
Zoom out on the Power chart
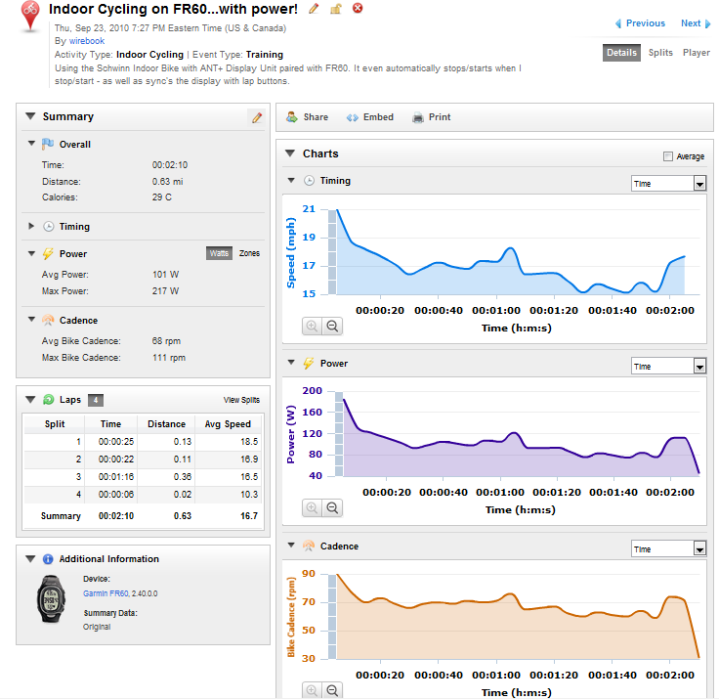tap(332, 507)
